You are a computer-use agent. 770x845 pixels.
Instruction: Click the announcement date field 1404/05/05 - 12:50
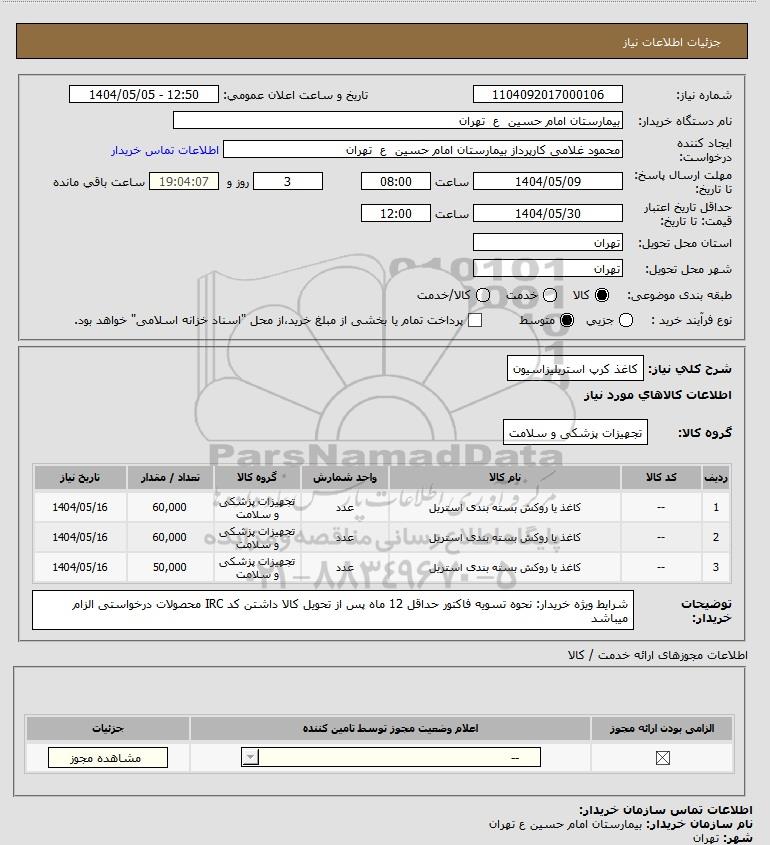tap(144, 94)
